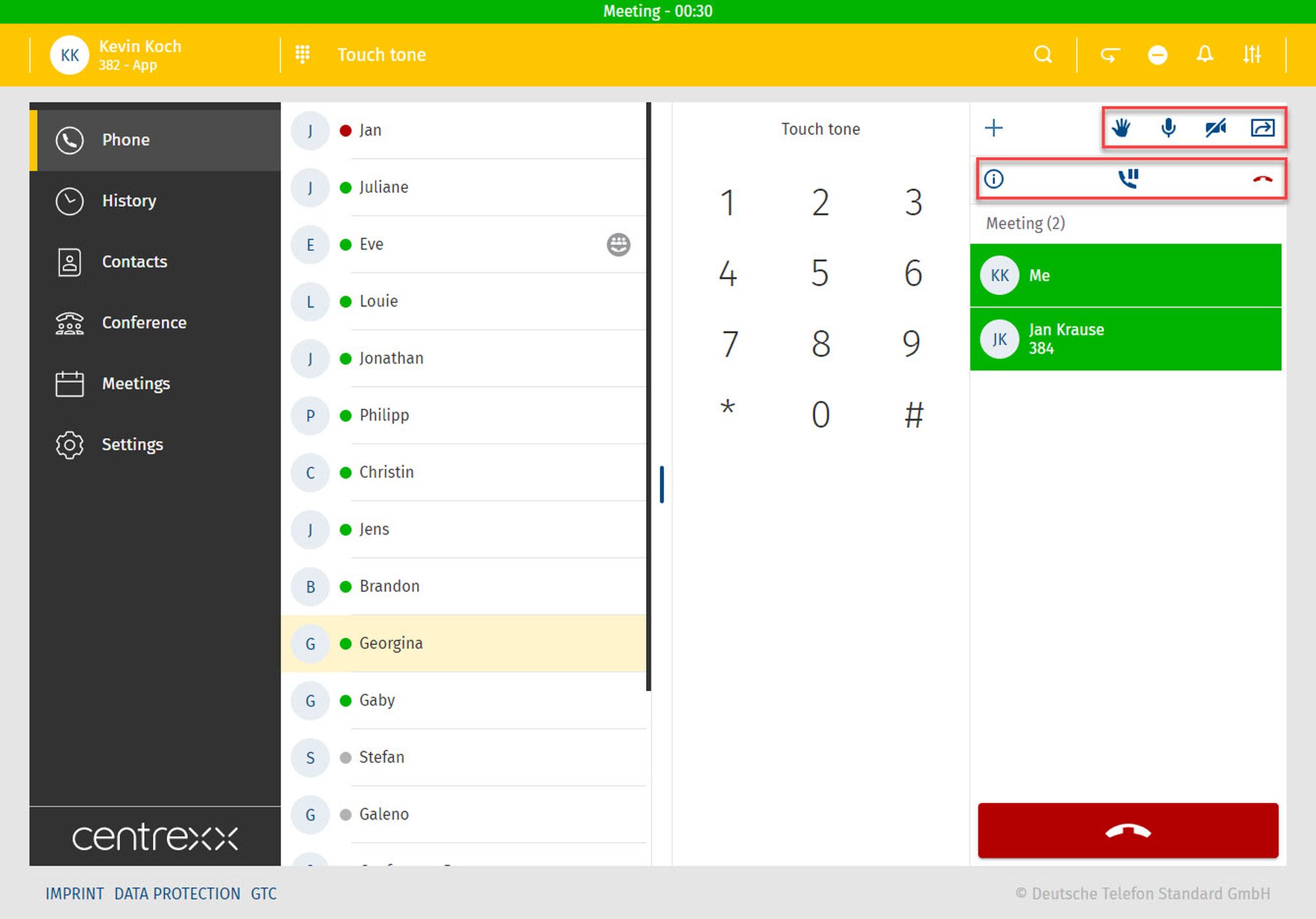Add participant with plus icon
This screenshot has width=1316, height=919.
click(994, 127)
